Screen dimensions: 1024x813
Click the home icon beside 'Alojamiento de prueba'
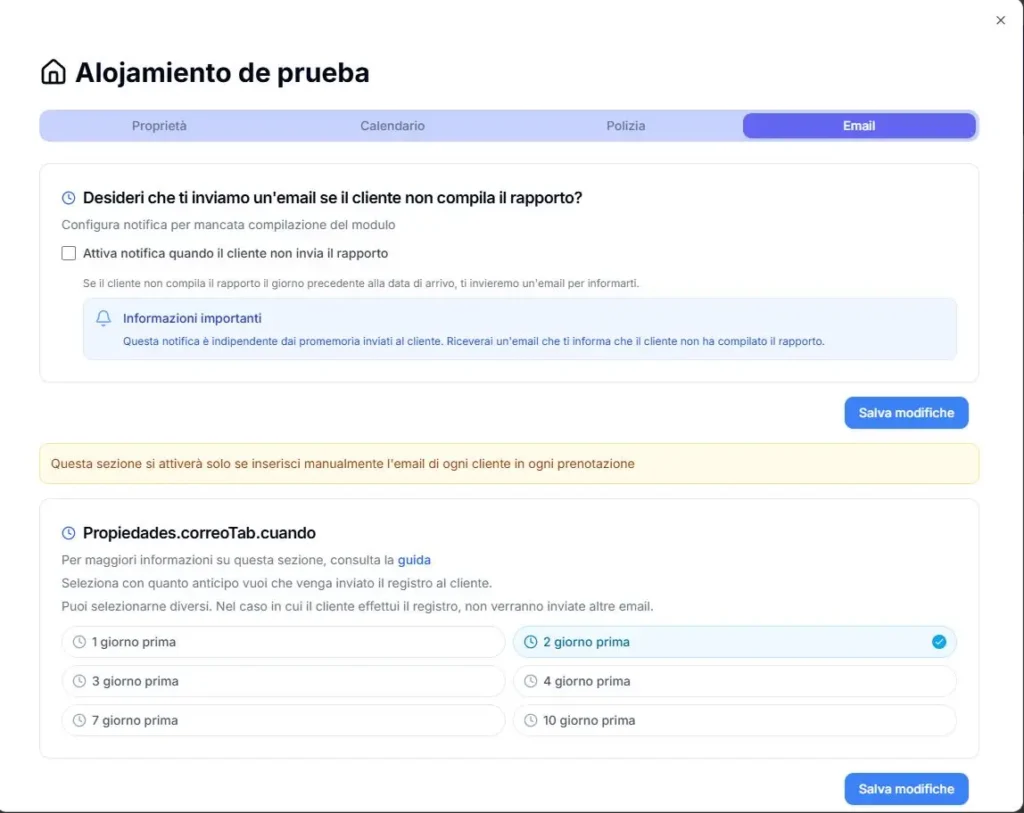click(x=54, y=72)
